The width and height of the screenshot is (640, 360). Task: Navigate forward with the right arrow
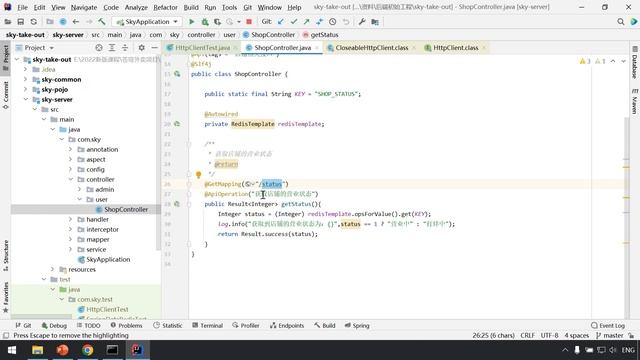(x=89, y=22)
